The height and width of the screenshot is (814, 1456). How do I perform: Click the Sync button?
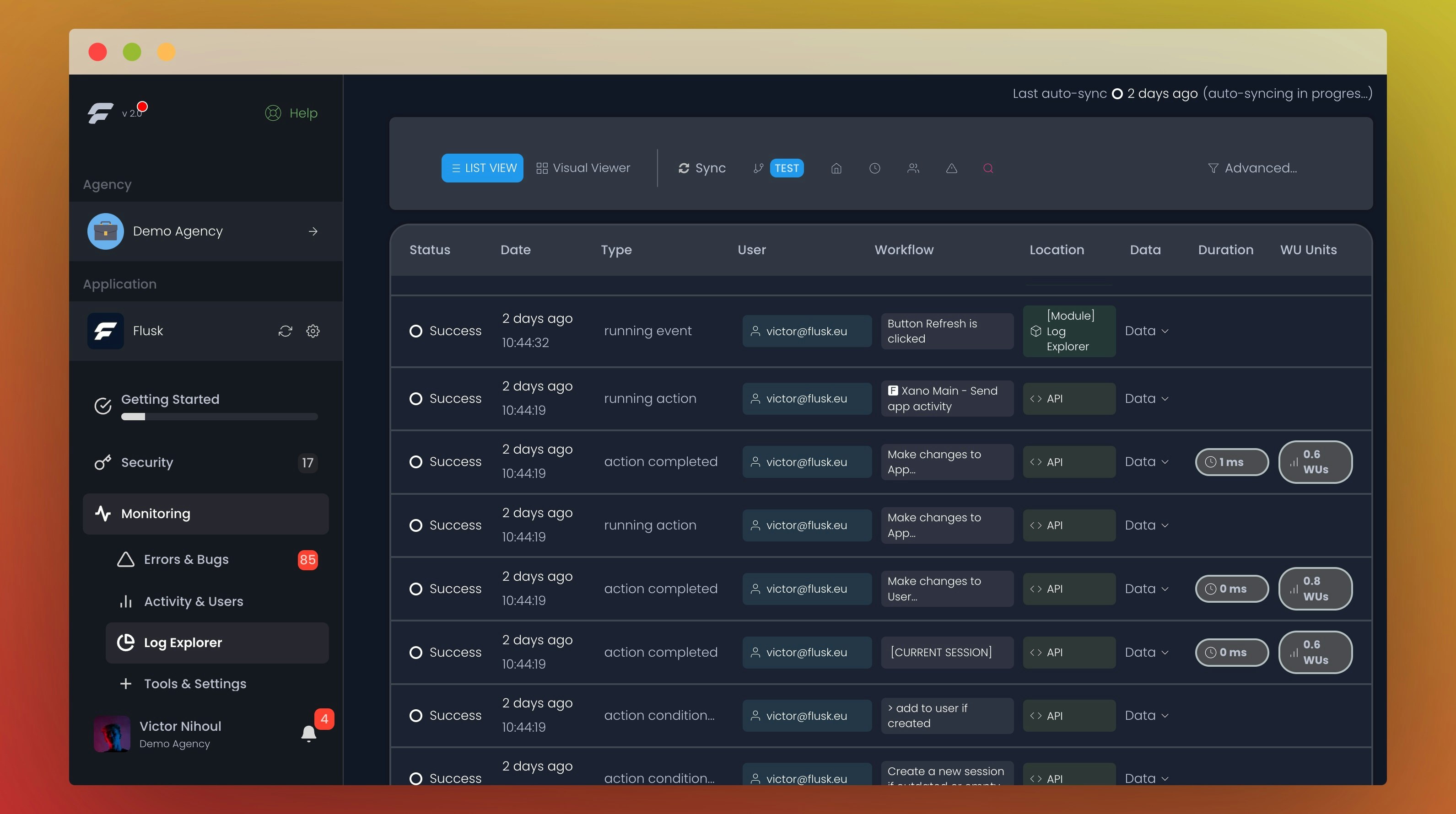(701, 168)
